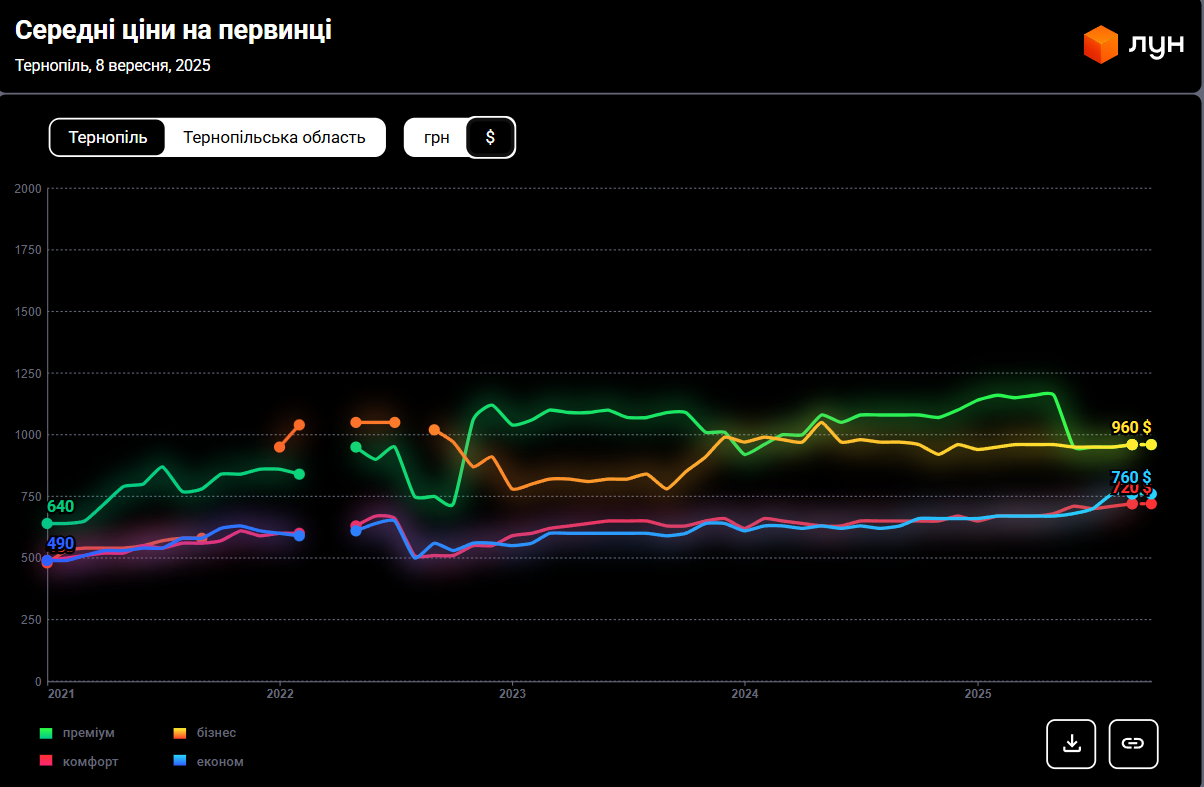Click the date text 'Тернопіль, 8 вересня, 2025'
1204x787 pixels.
point(112,66)
